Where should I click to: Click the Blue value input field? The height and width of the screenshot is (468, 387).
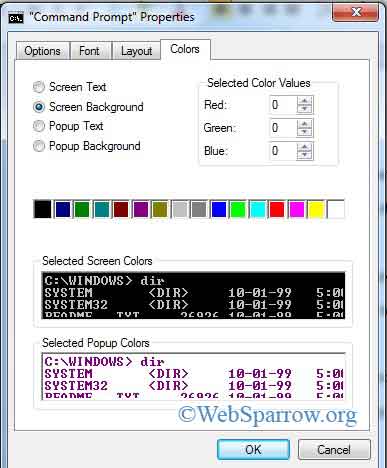point(283,151)
